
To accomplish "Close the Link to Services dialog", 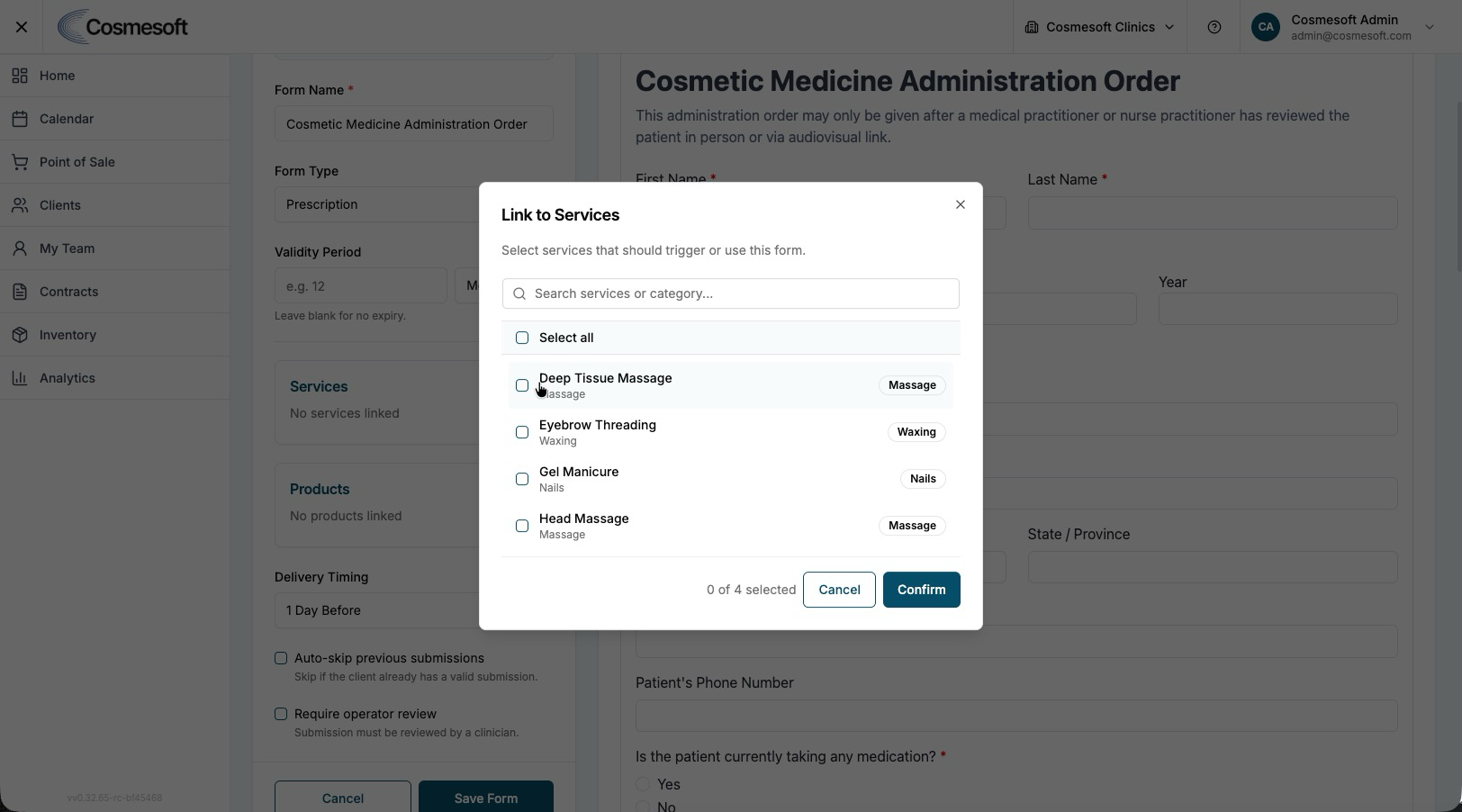I will pyautogui.click(x=961, y=204).
